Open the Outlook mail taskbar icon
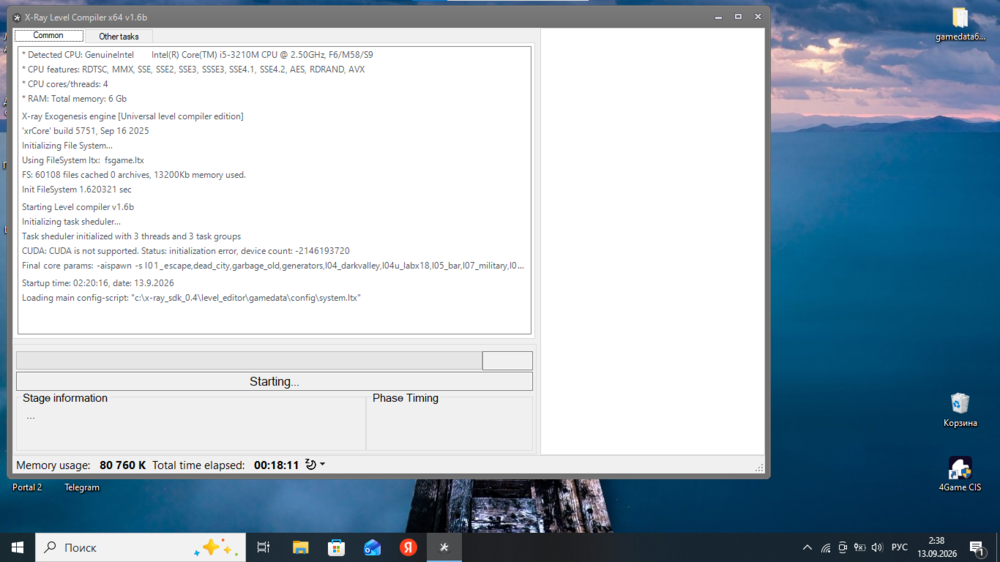This screenshot has width=1000, height=562. click(x=372, y=547)
